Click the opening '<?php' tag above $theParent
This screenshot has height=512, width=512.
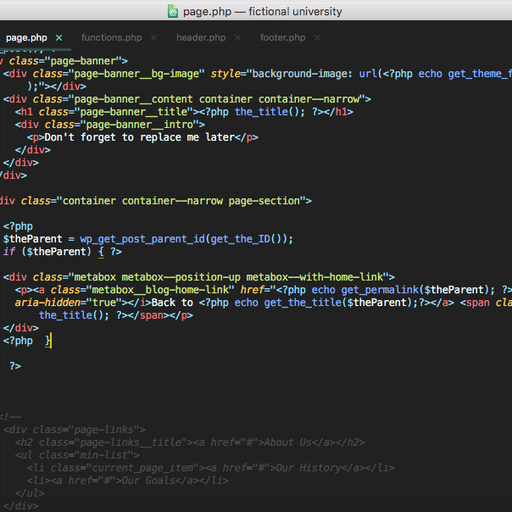(18, 227)
